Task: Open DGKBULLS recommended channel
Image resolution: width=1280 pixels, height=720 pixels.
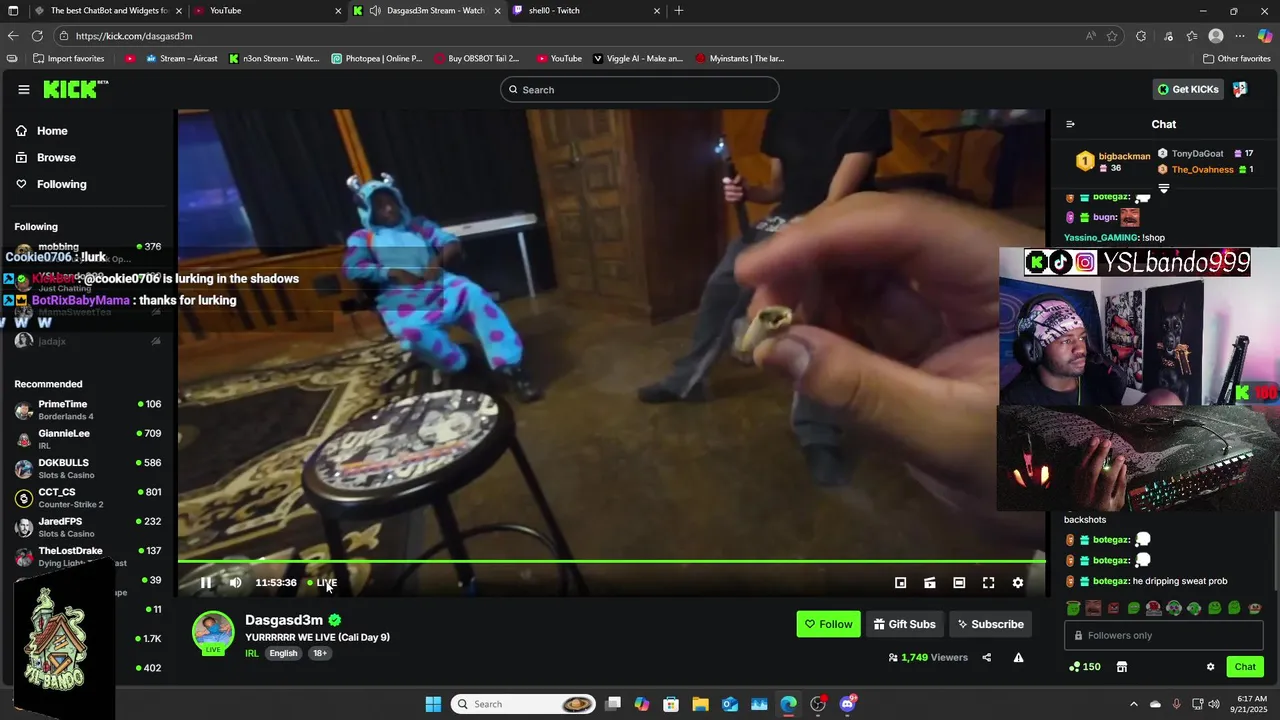Action: pos(88,468)
